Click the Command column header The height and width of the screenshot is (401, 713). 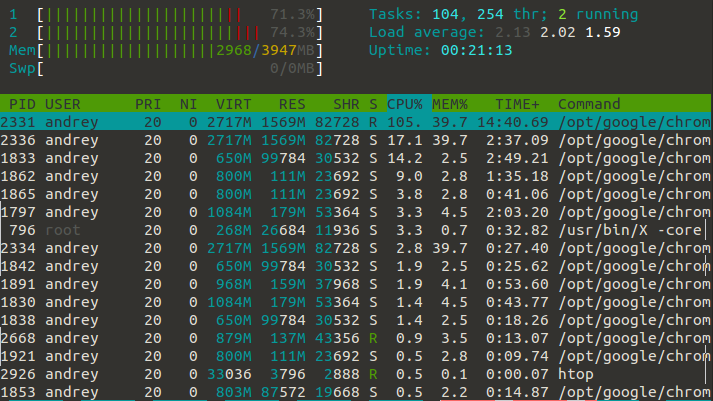(589, 104)
